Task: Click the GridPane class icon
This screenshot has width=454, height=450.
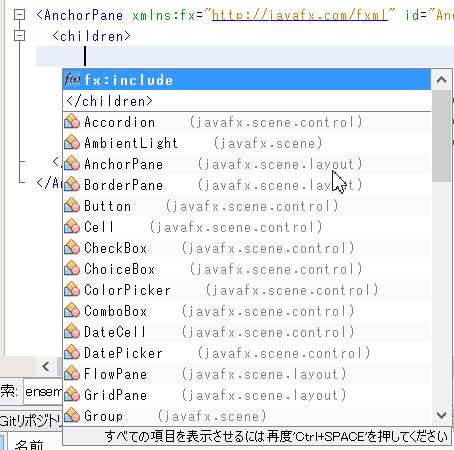Action: (72, 395)
